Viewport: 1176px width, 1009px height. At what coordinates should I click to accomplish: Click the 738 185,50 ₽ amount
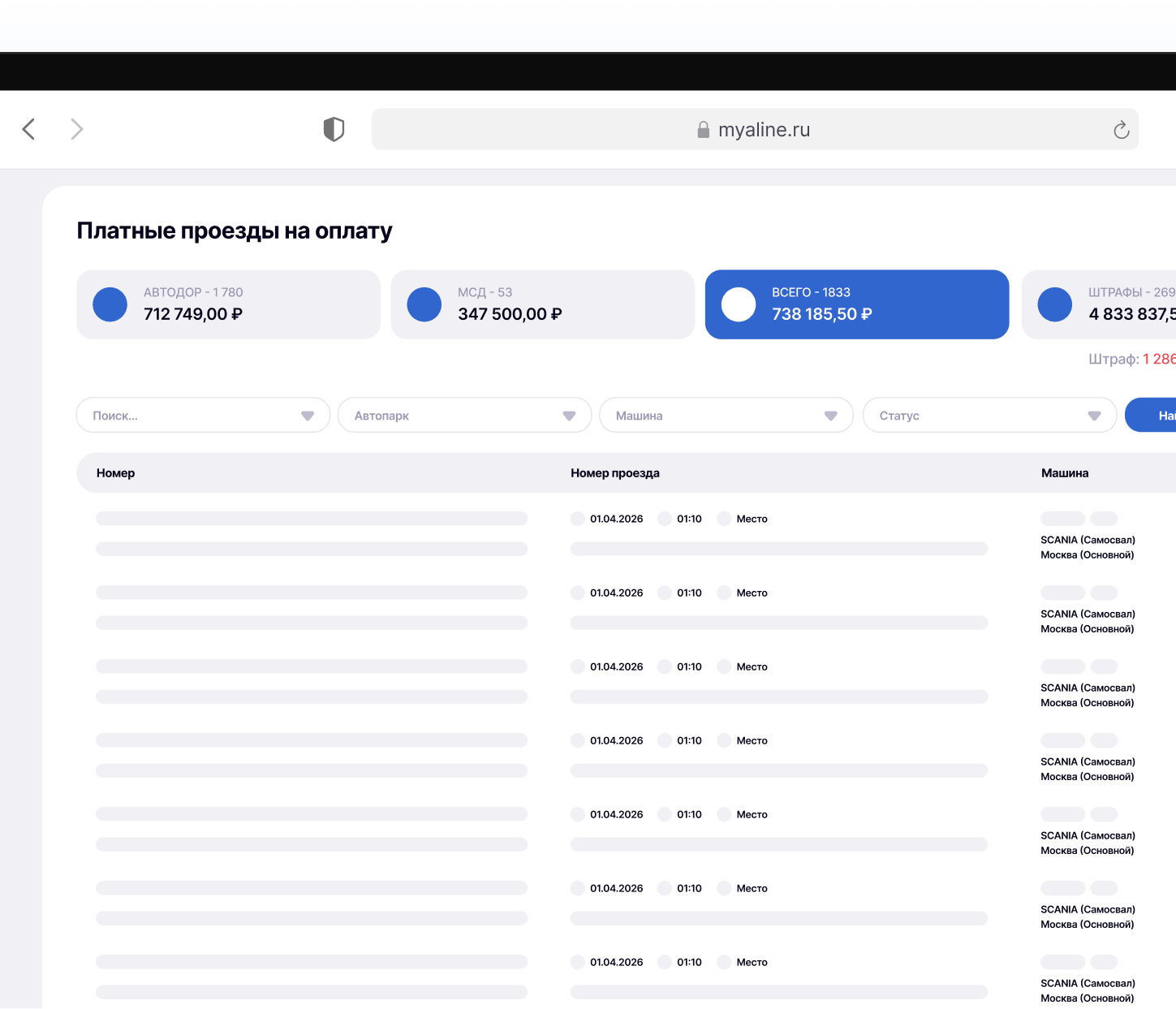point(822,314)
